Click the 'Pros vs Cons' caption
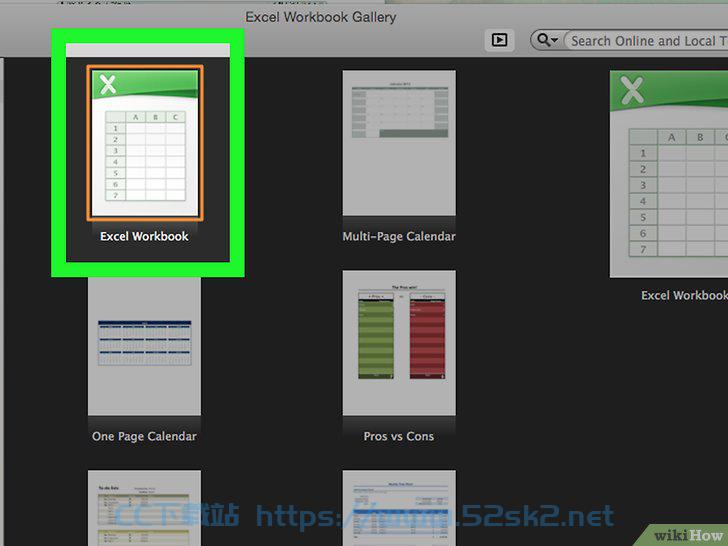728x546 pixels. (399, 436)
